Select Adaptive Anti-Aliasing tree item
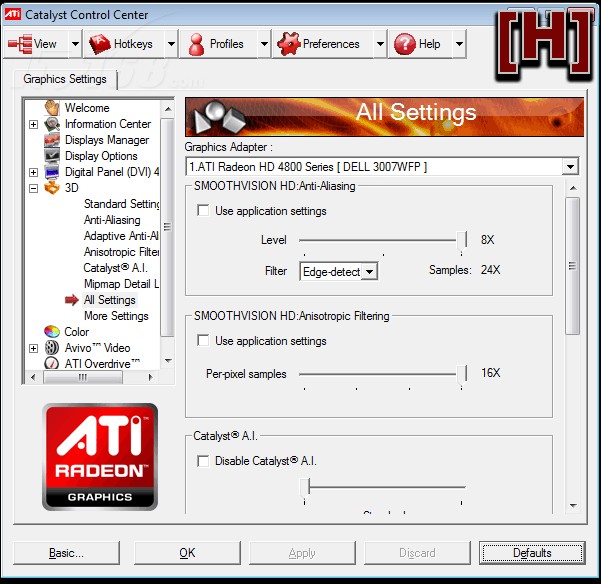 (121, 236)
